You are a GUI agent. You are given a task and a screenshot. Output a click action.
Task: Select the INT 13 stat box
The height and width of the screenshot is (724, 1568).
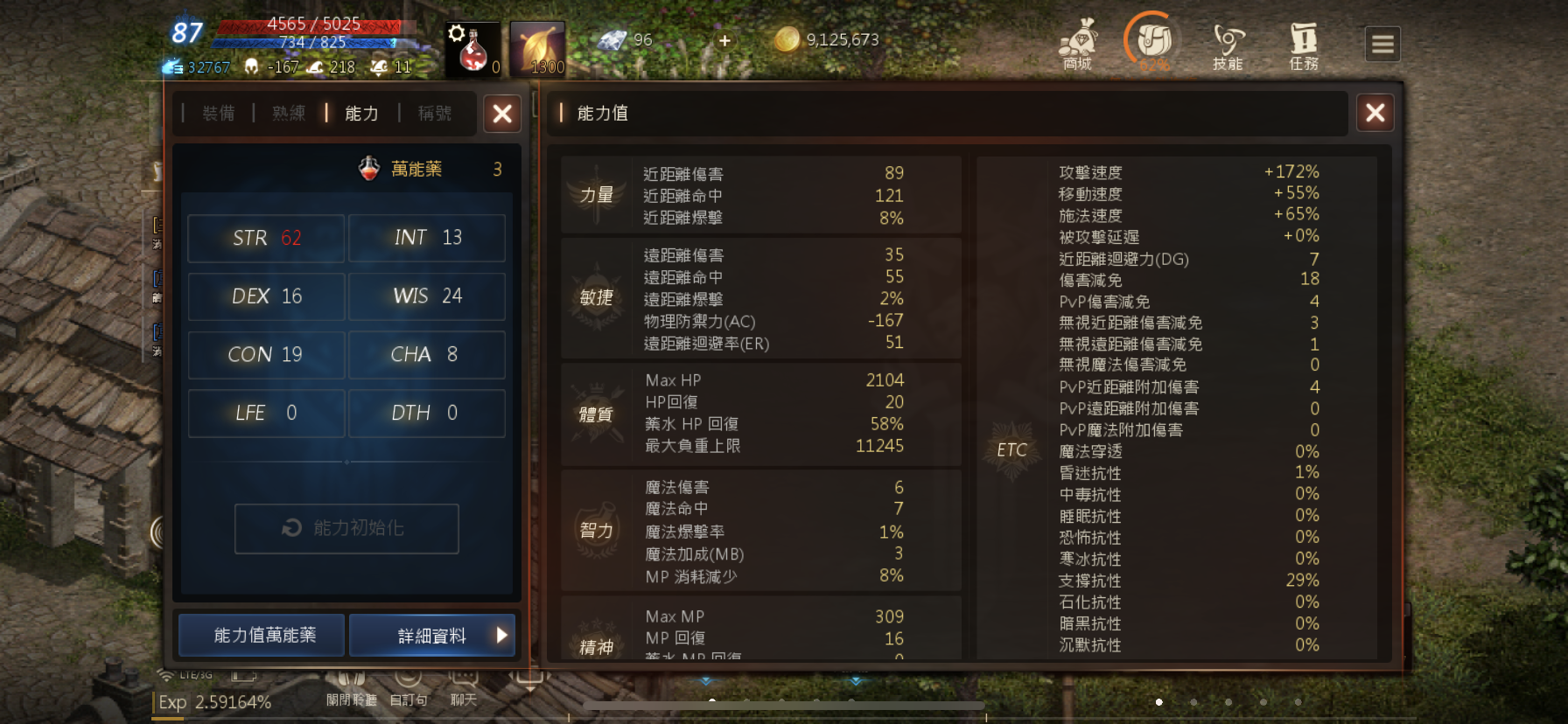(x=427, y=238)
